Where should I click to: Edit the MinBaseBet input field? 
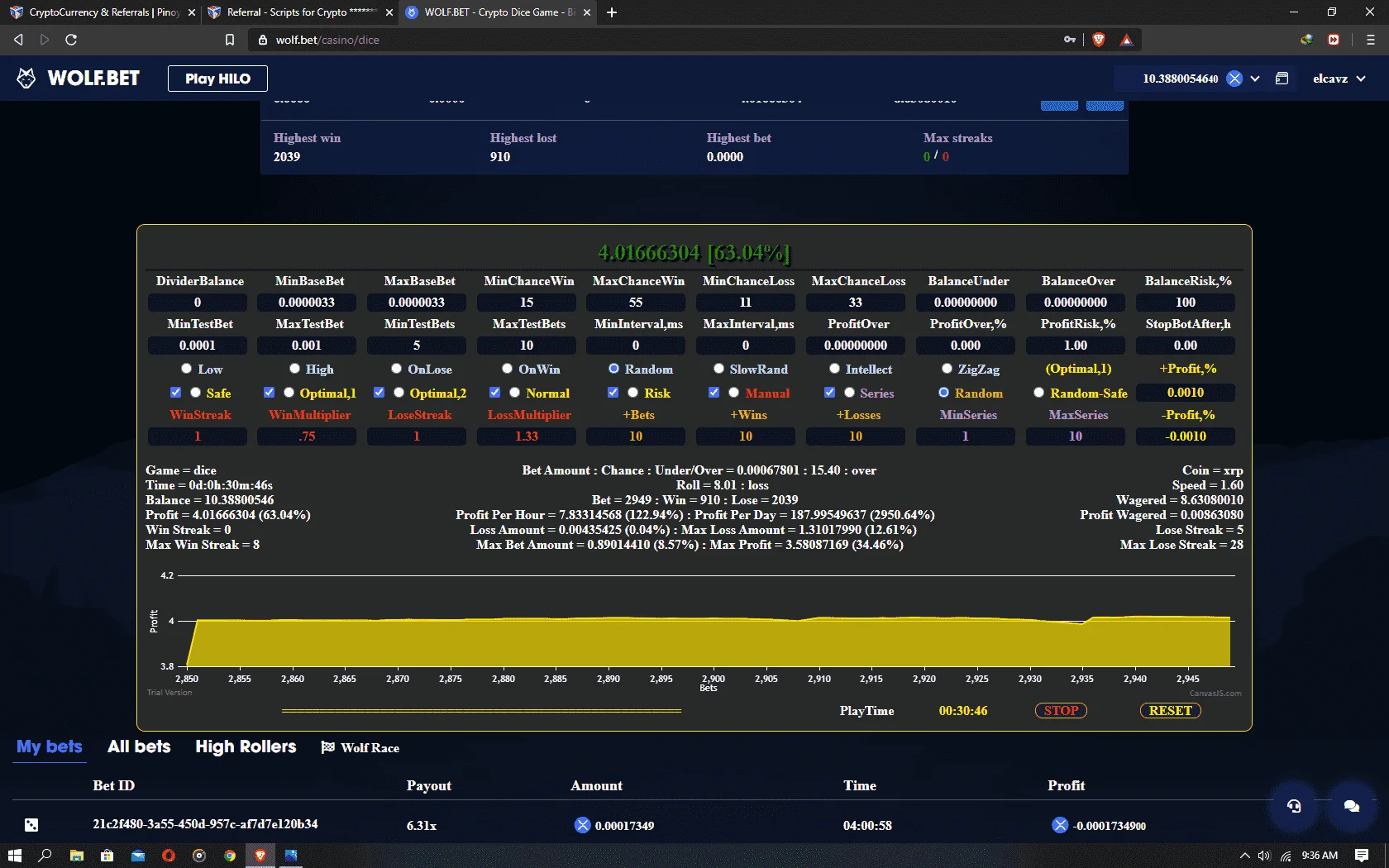pos(307,303)
